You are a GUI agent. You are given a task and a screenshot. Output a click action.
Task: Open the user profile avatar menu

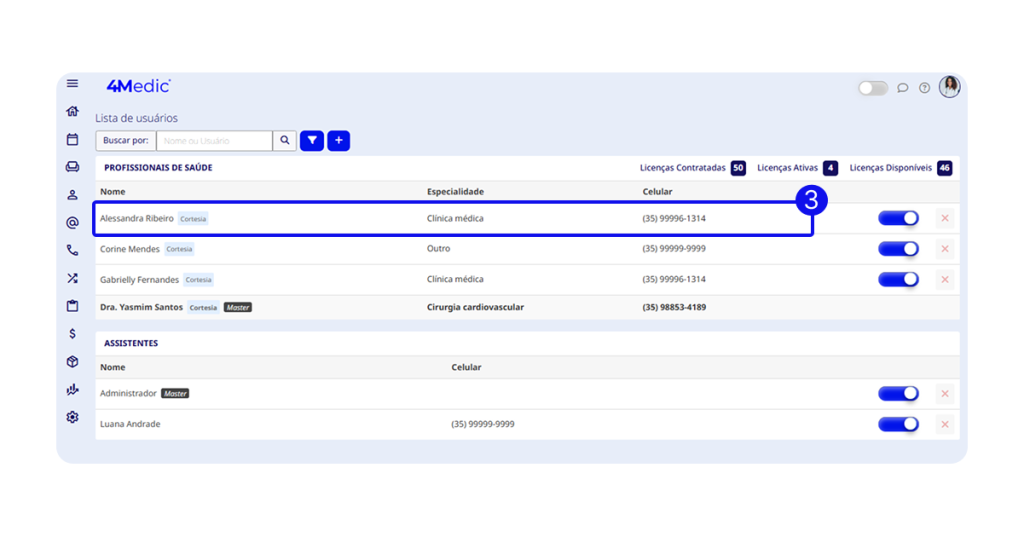click(x=949, y=87)
